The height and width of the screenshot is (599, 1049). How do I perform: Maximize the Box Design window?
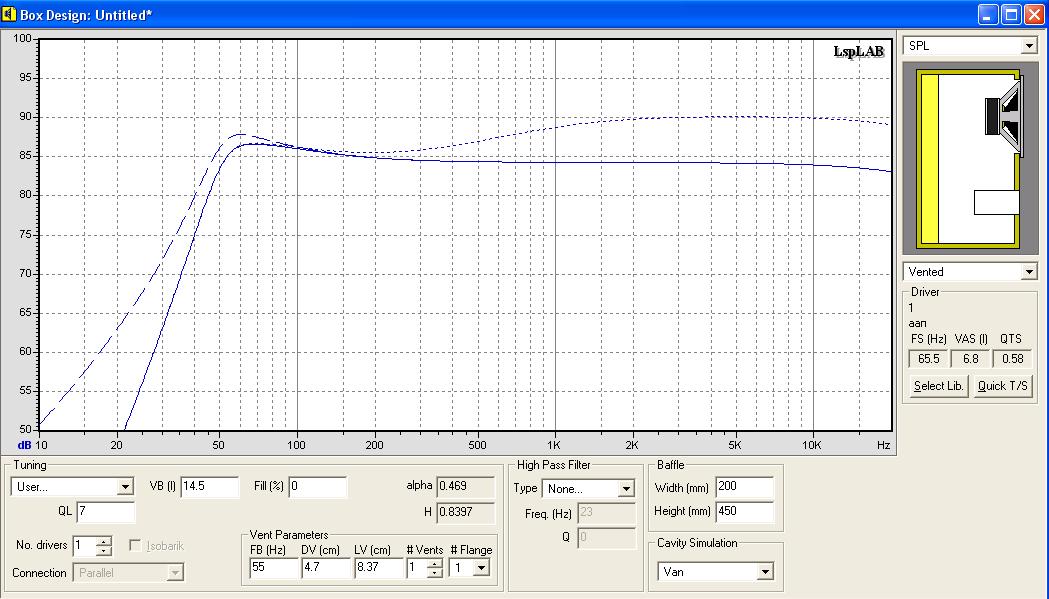pos(1012,14)
